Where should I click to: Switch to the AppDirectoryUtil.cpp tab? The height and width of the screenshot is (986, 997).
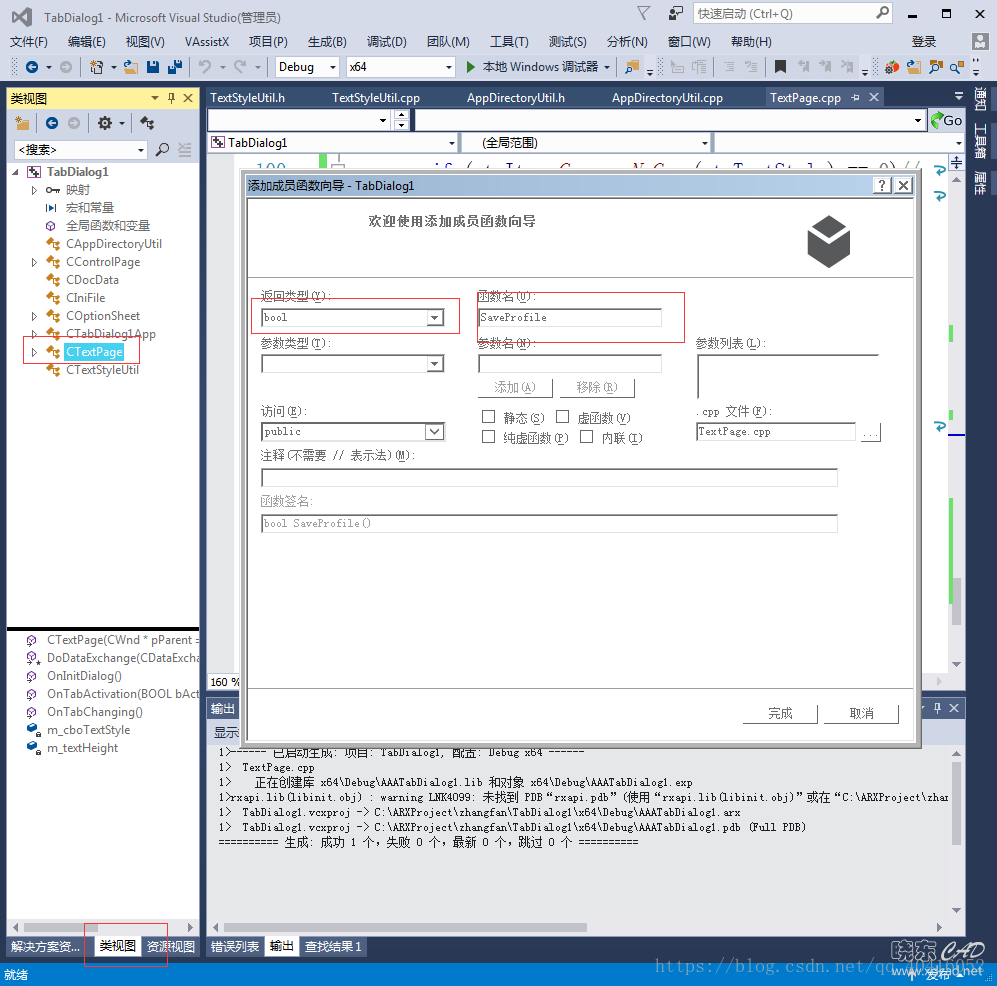667,97
